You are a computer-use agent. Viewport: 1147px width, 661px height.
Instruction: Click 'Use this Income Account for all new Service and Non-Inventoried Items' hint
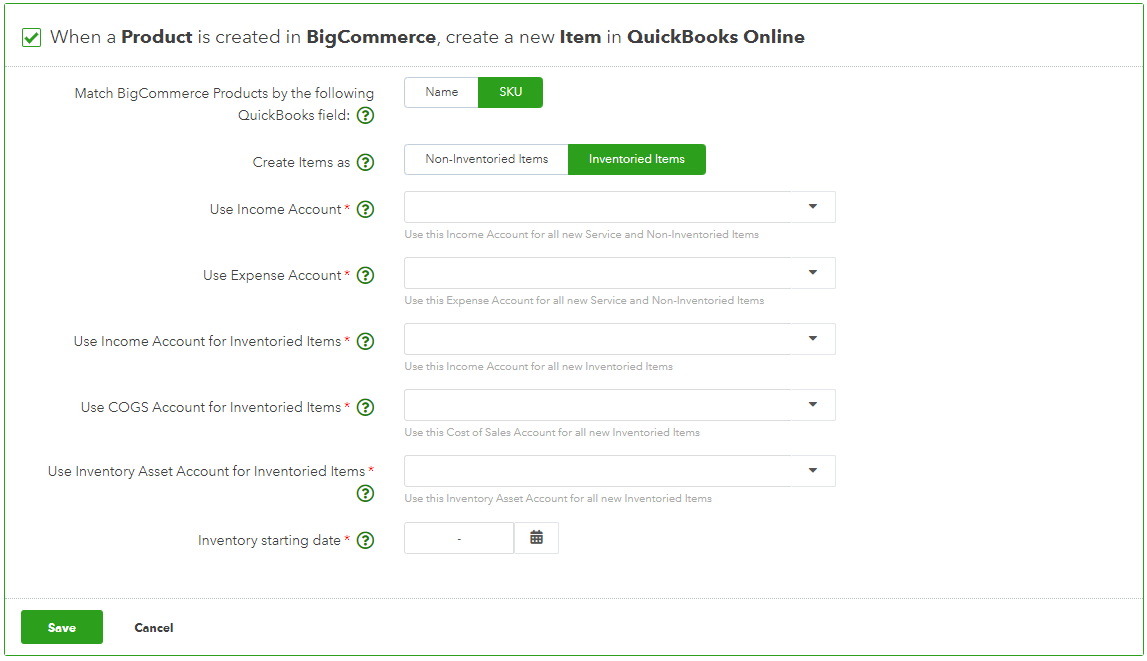582,235
